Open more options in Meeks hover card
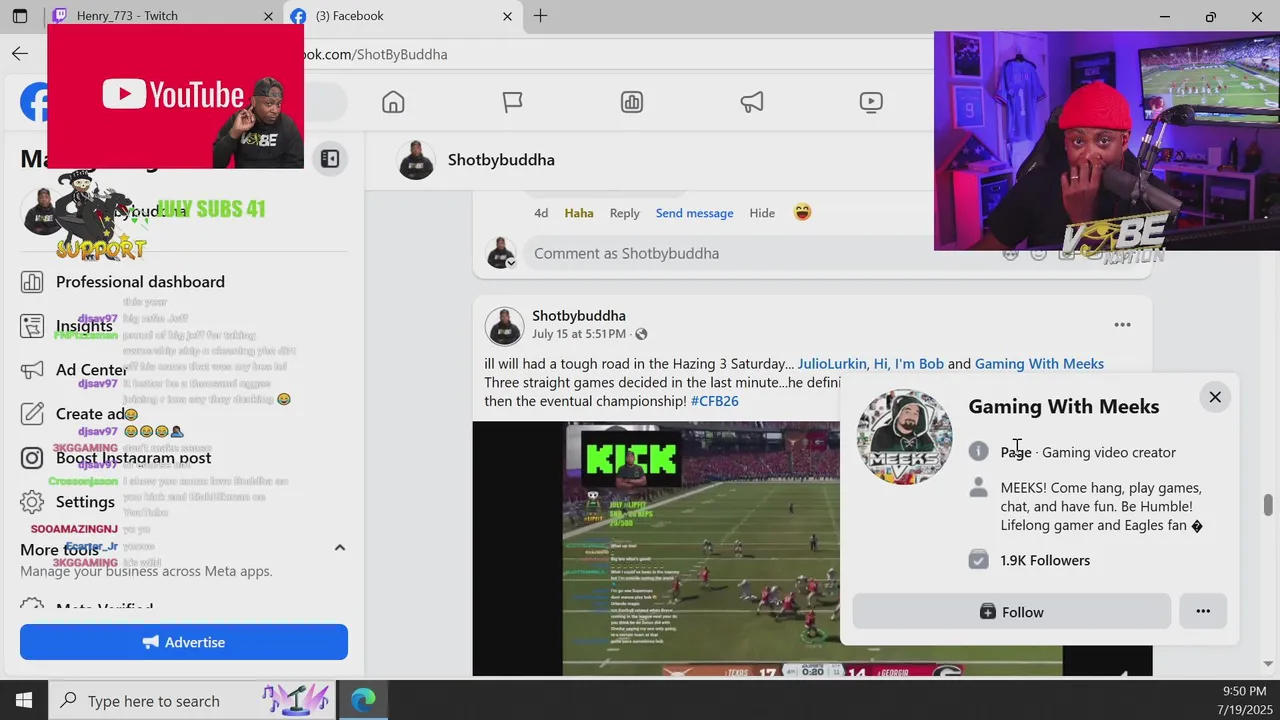 click(1203, 612)
